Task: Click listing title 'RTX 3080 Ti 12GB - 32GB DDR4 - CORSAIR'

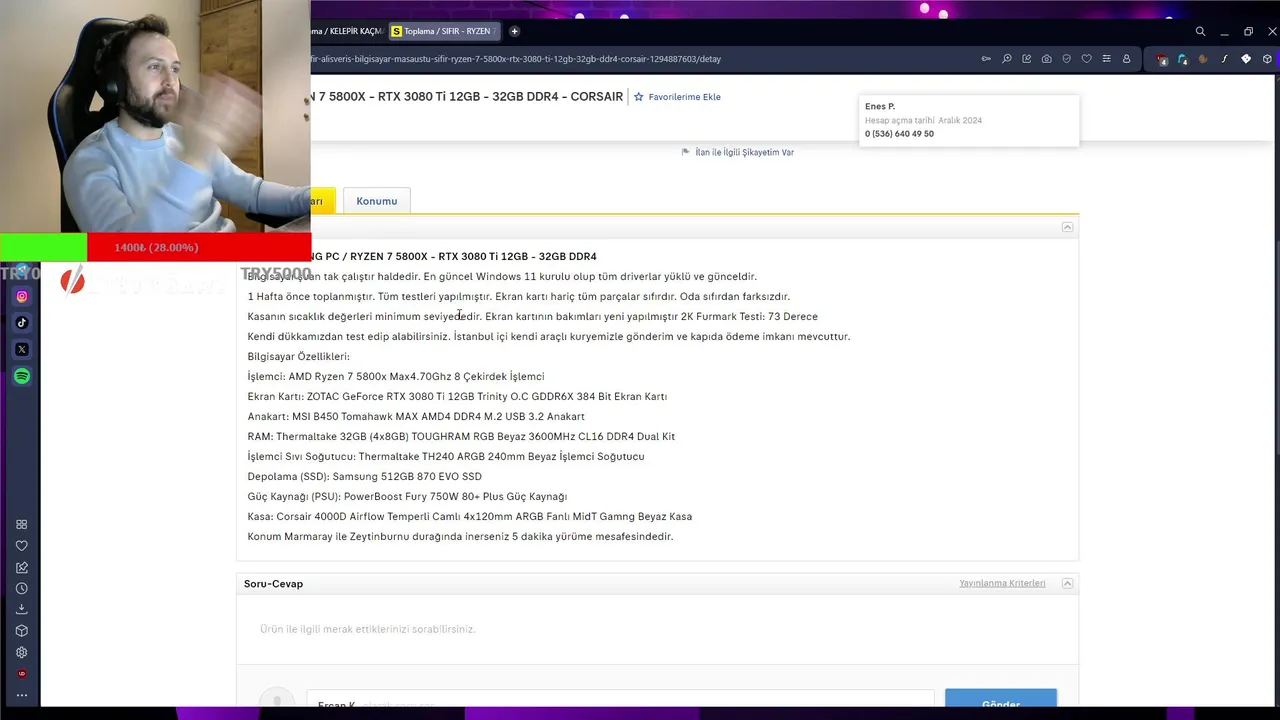Action: click(x=467, y=97)
